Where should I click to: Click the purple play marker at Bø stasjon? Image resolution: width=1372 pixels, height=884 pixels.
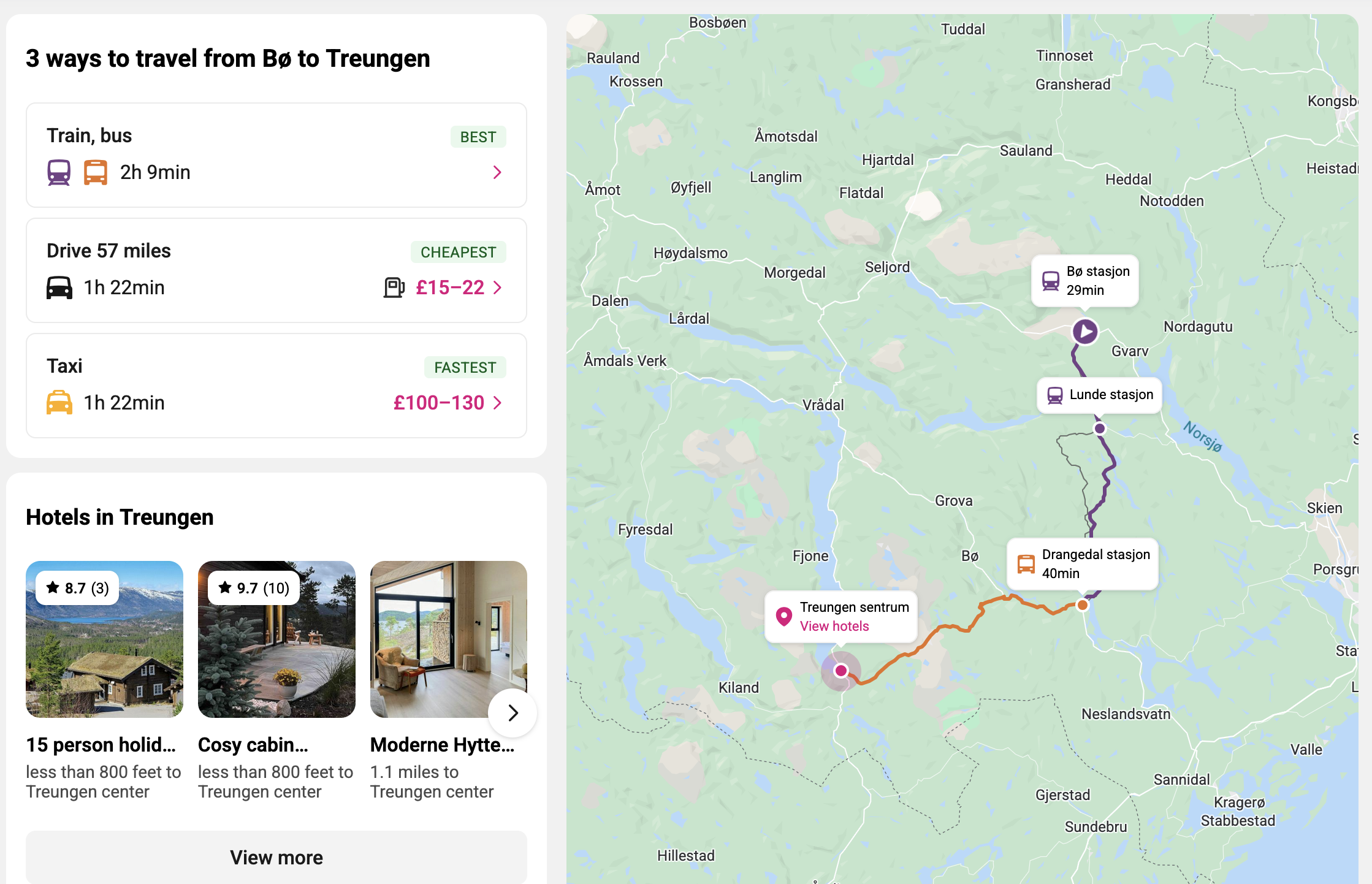click(1085, 332)
